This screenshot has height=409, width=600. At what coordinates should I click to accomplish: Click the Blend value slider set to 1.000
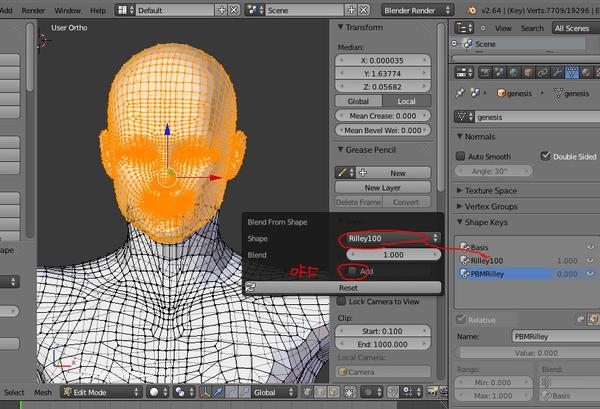tap(393, 255)
